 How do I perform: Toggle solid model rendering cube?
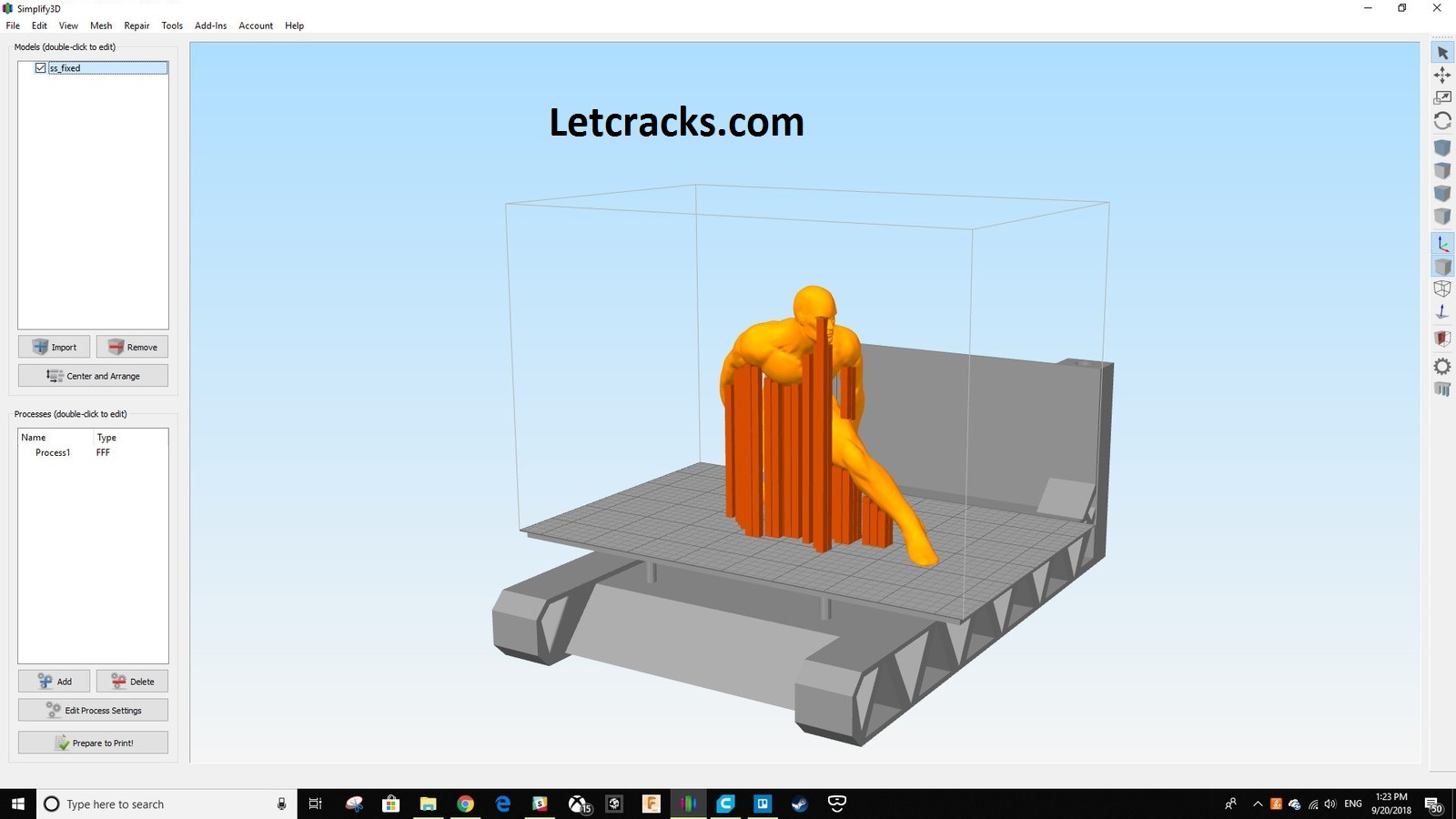point(1442,267)
